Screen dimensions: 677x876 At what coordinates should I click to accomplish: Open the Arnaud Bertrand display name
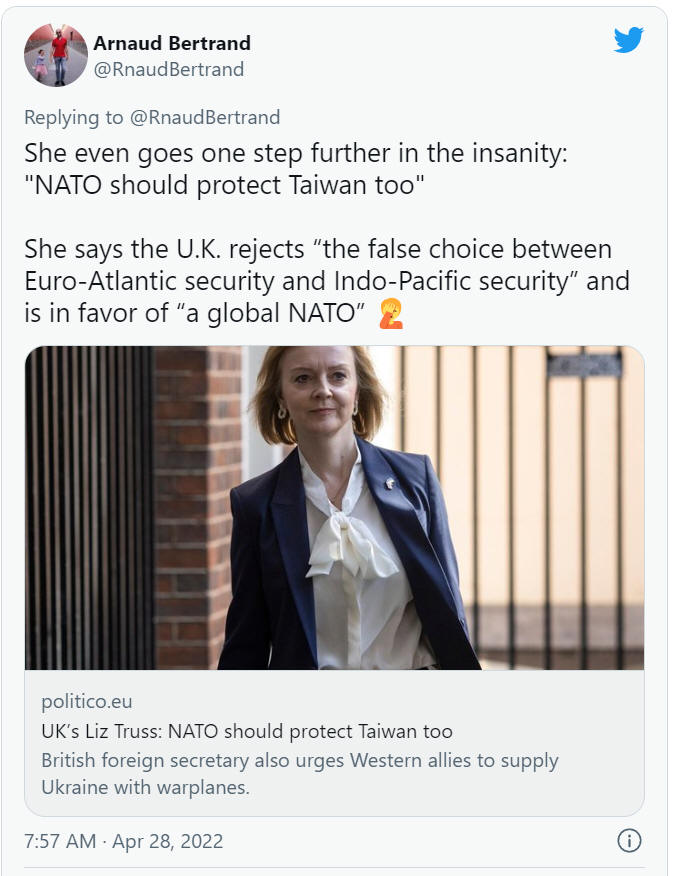click(172, 43)
